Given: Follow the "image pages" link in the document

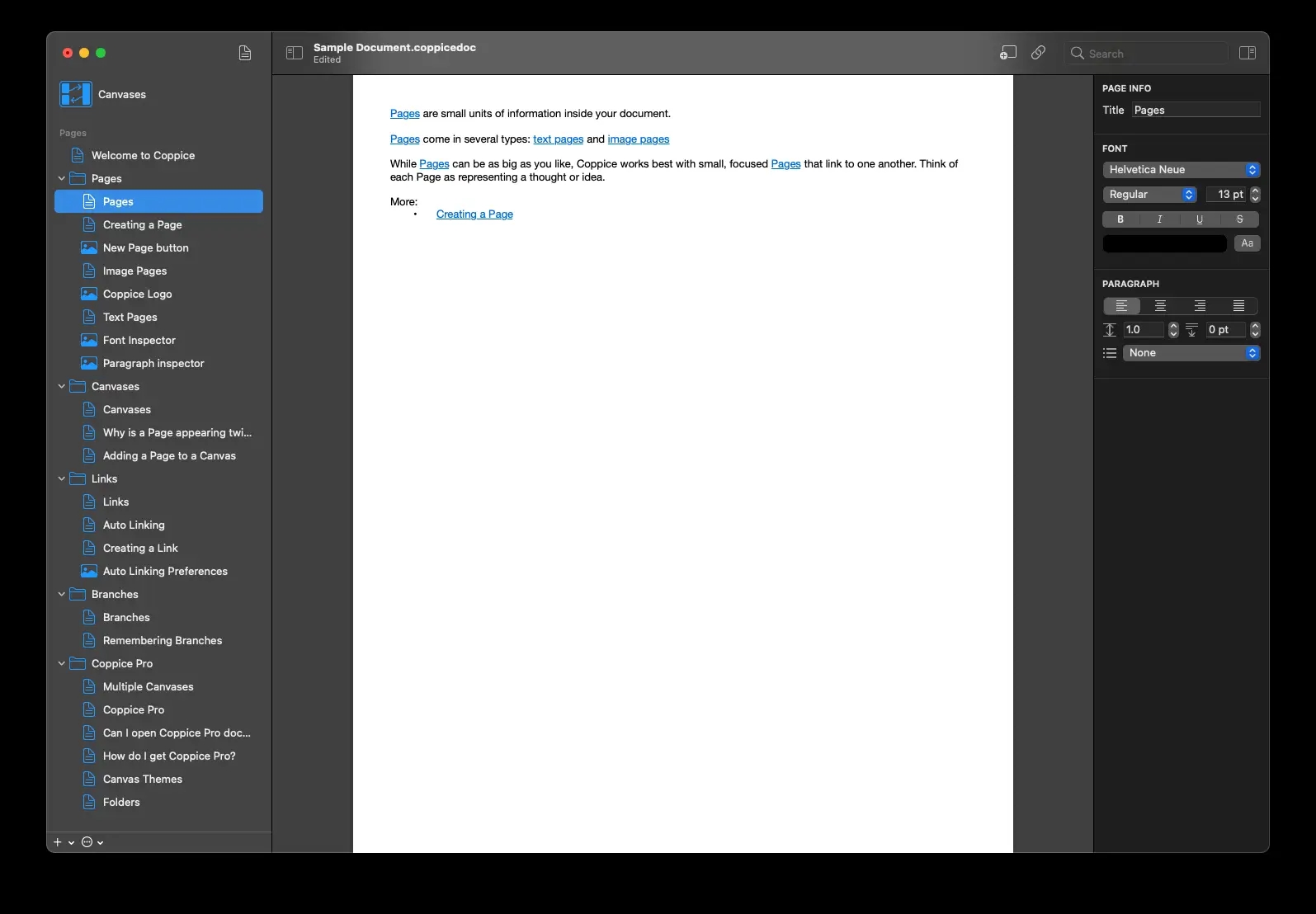Looking at the screenshot, I should tap(639, 139).
